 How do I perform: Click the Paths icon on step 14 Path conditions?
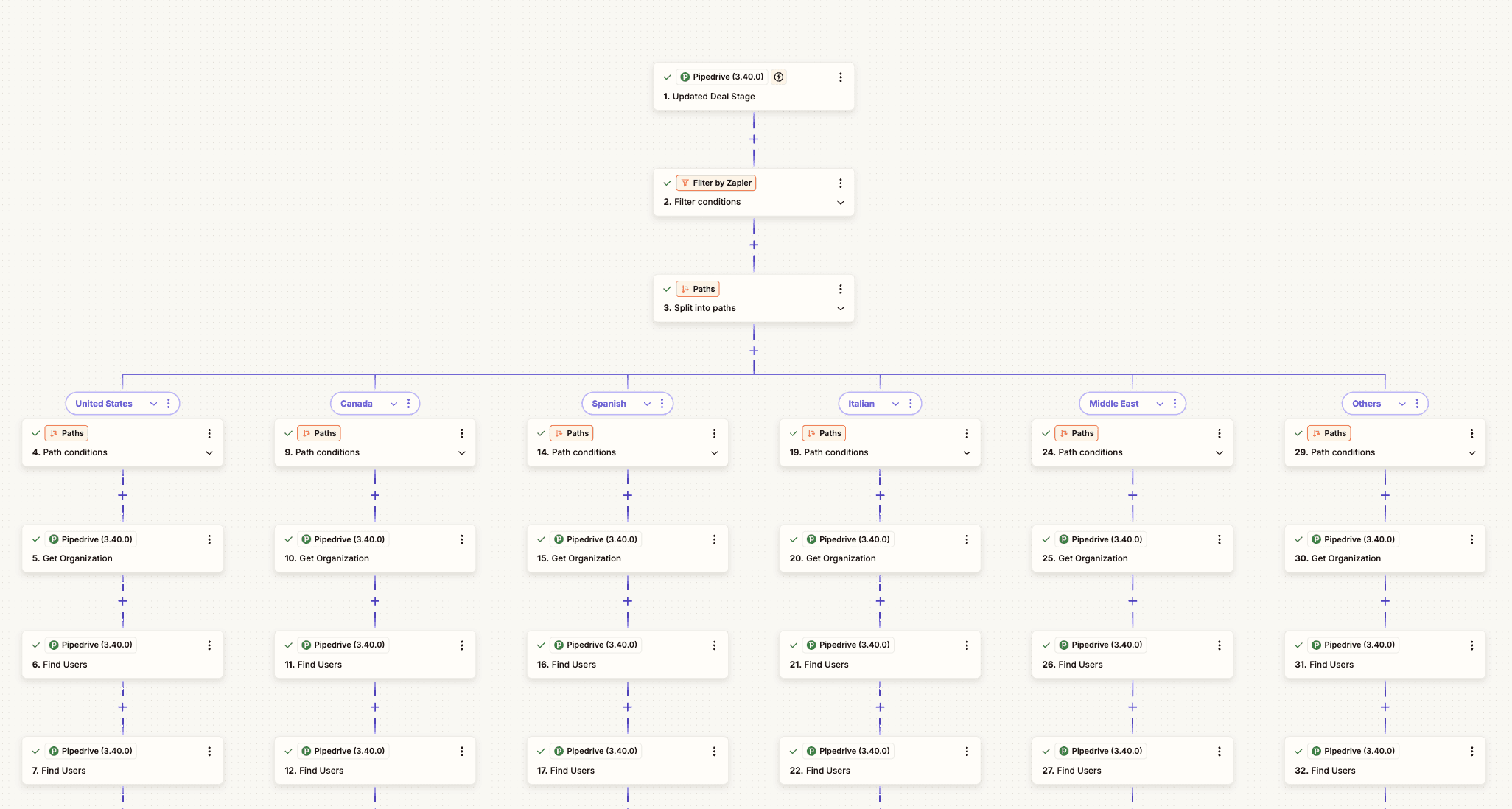point(560,433)
